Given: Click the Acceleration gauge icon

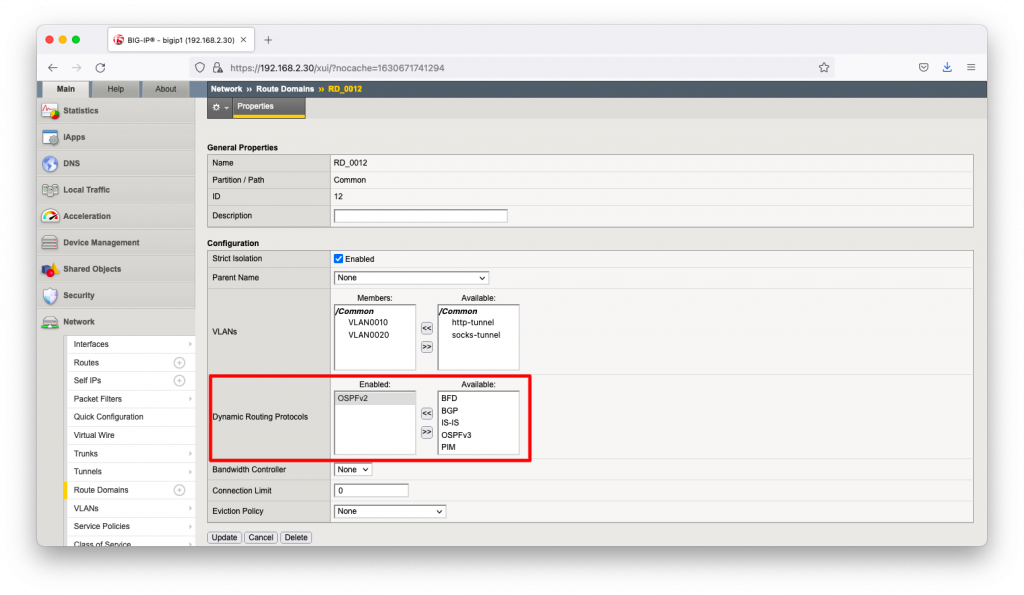Looking at the screenshot, I should 50,216.
